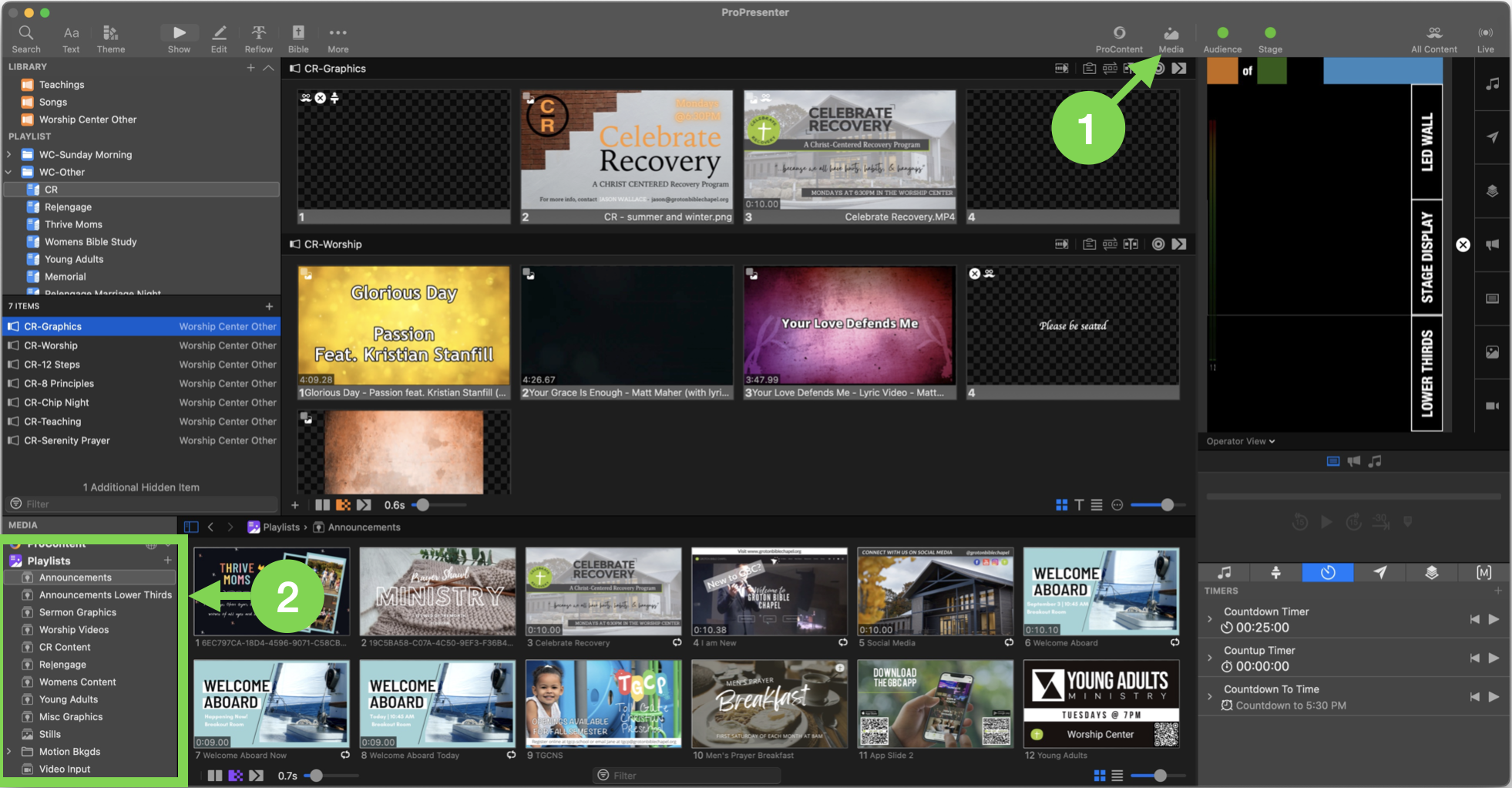The height and width of the screenshot is (788, 1512).
Task: Select the Glorious Day slide thumbnail
Action: click(x=404, y=332)
